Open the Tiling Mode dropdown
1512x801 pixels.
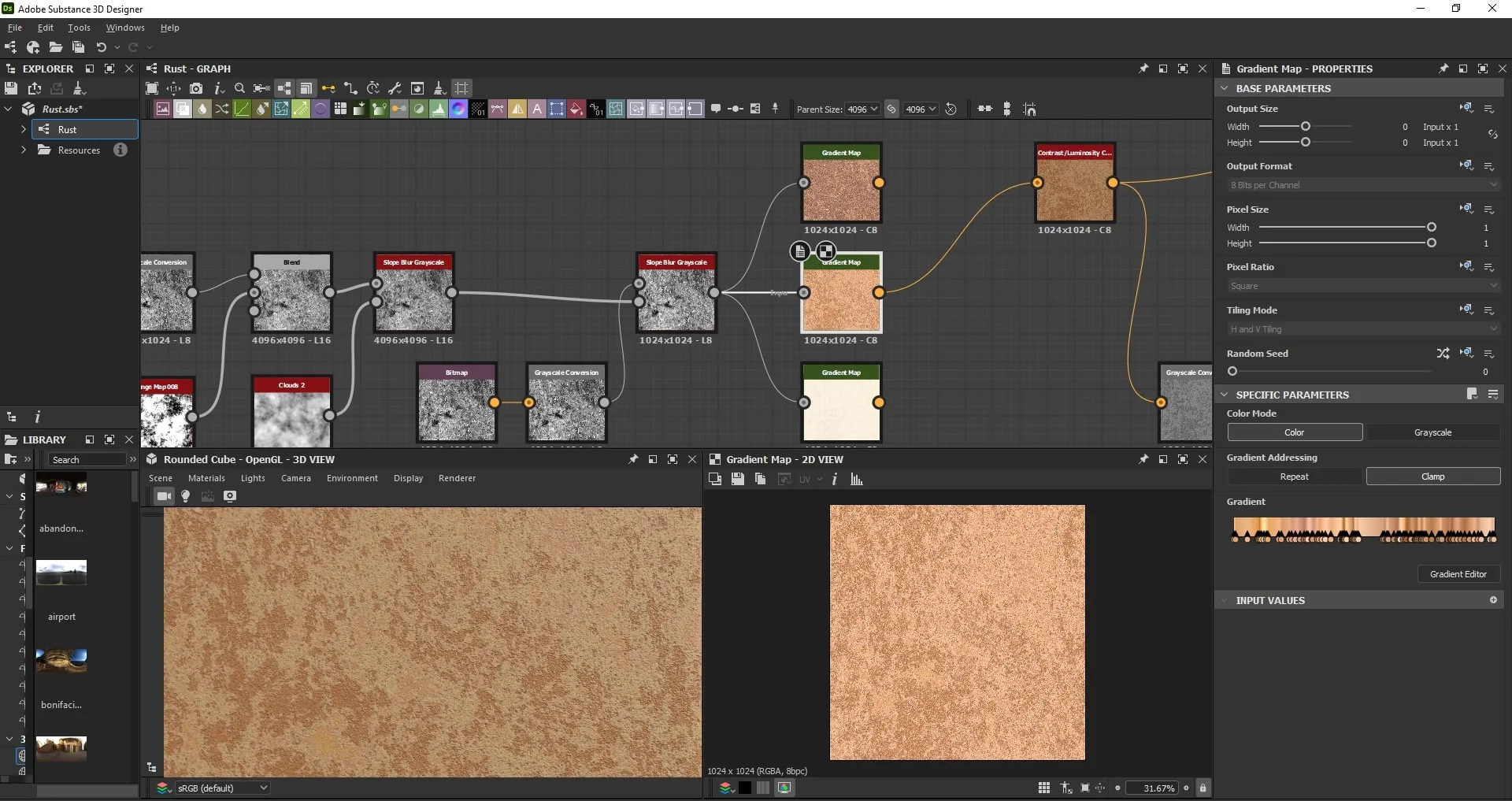(1363, 329)
